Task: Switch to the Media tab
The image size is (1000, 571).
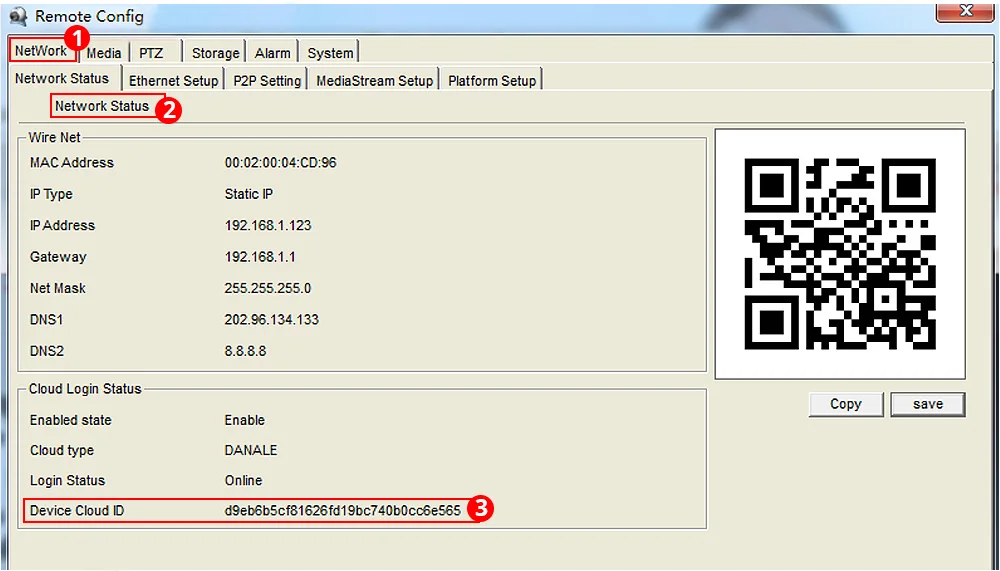Action: coord(103,53)
